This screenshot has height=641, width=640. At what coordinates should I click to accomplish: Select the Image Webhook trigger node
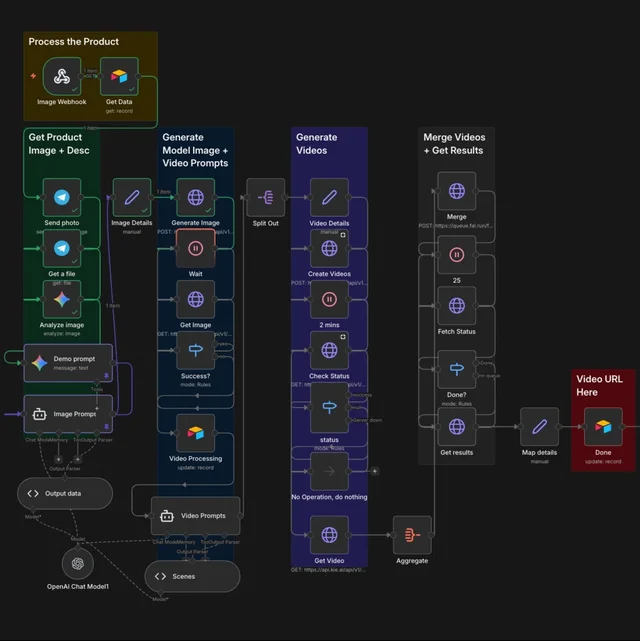point(62,76)
